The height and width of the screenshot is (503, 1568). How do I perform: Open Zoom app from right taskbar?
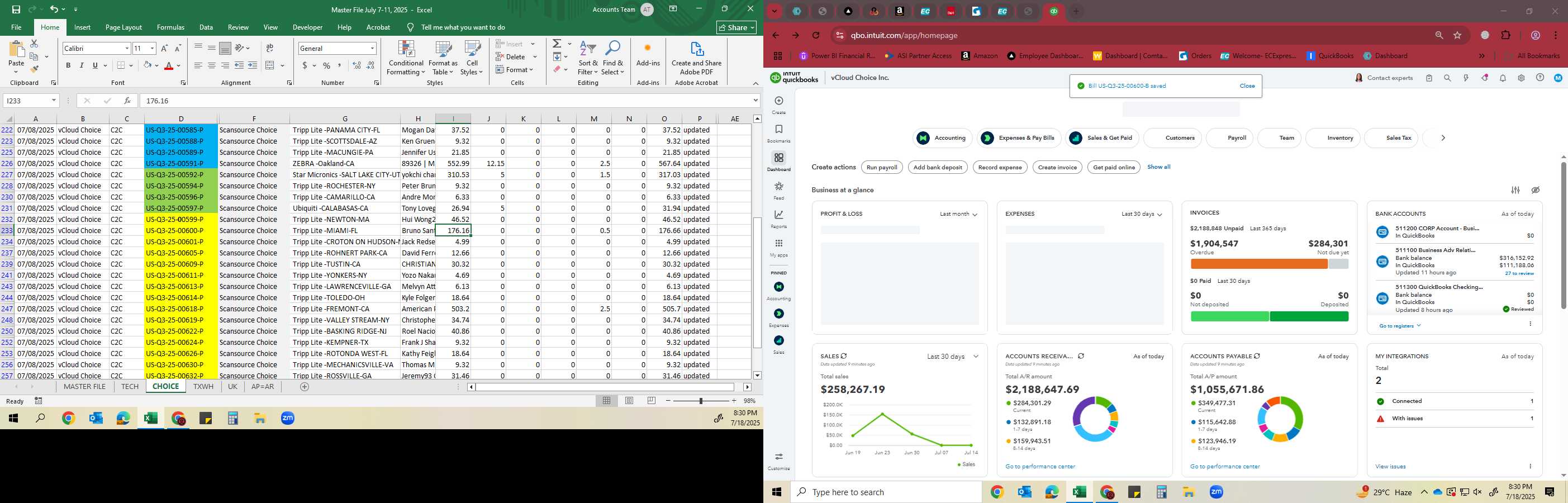point(1216,492)
